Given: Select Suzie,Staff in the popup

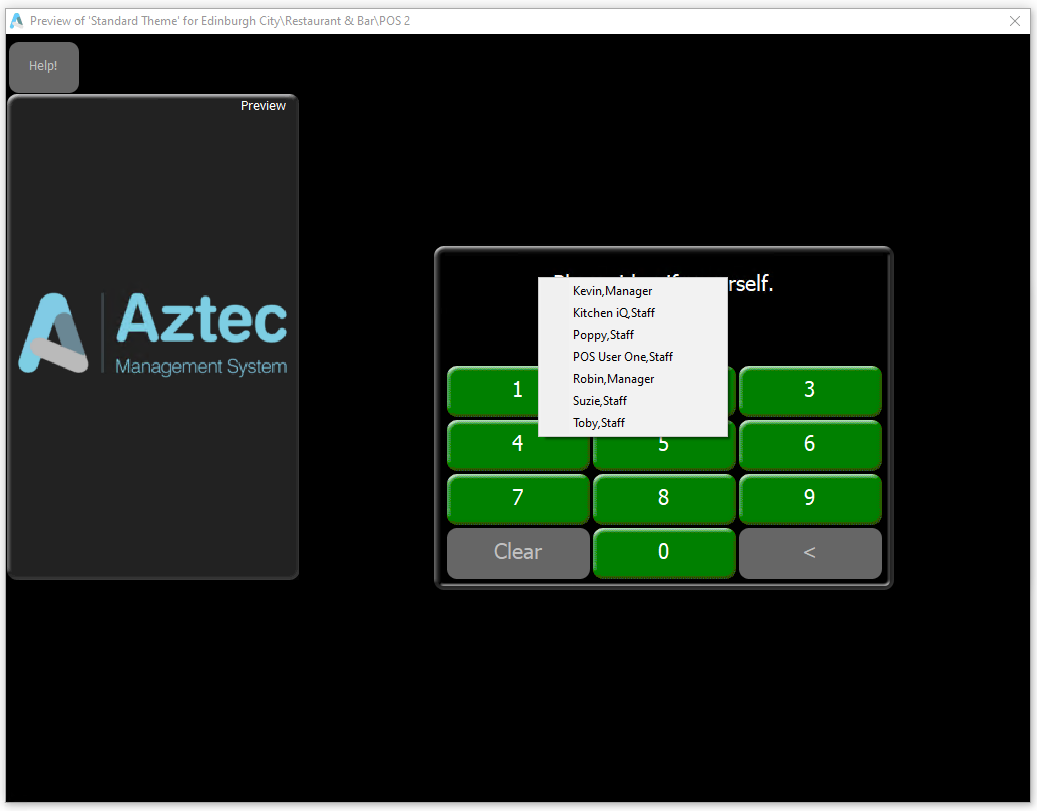Looking at the screenshot, I should point(600,401).
